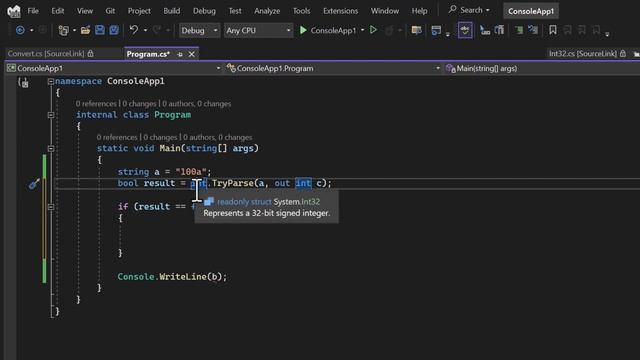Click the Find in Files icon
The height and width of the screenshot is (360, 640).
(x=416, y=30)
